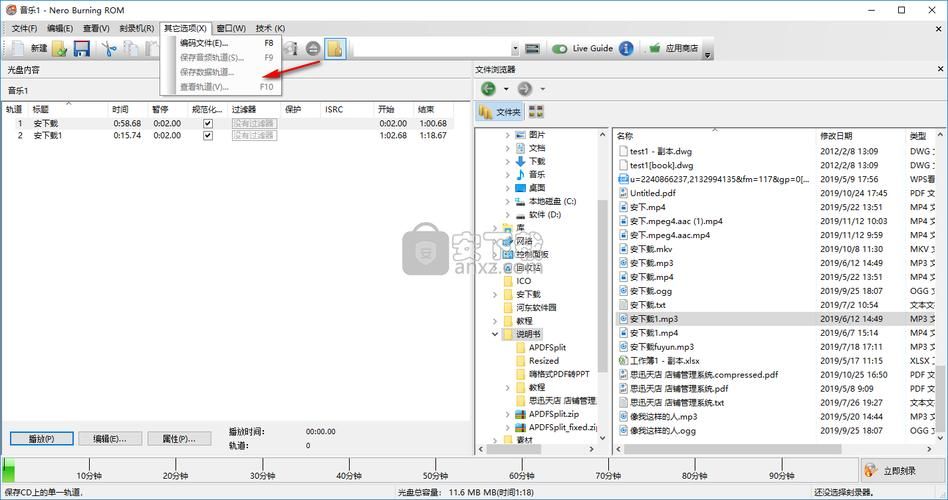Click the 没有过滤器 filter field for track 1

254,123
